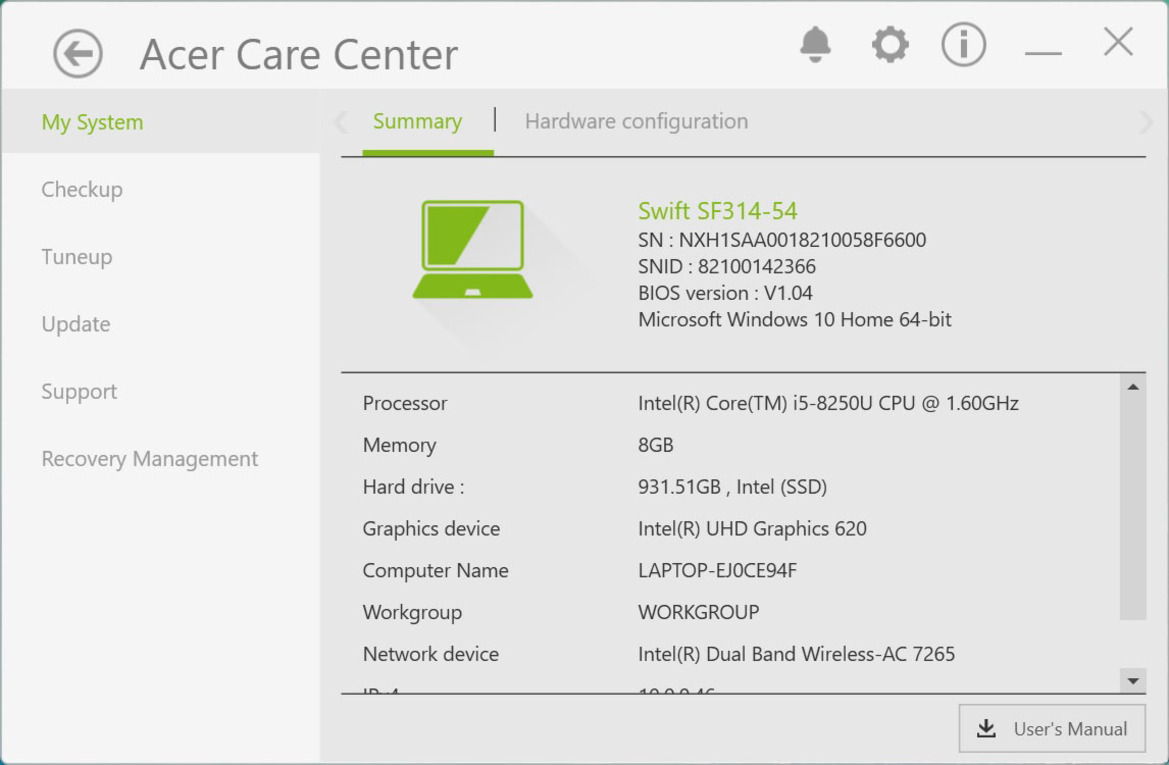Open the information (i) icon
Image resolution: width=1169 pixels, height=765 pixels.
[x=963, y=44]
